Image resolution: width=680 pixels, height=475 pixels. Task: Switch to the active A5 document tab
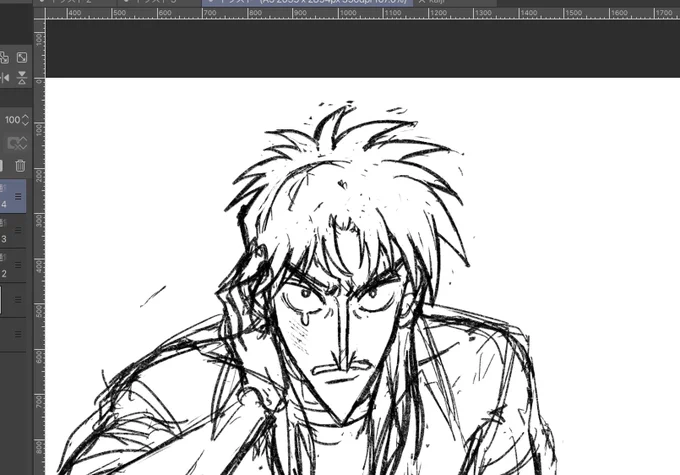(x=307, y=2)
